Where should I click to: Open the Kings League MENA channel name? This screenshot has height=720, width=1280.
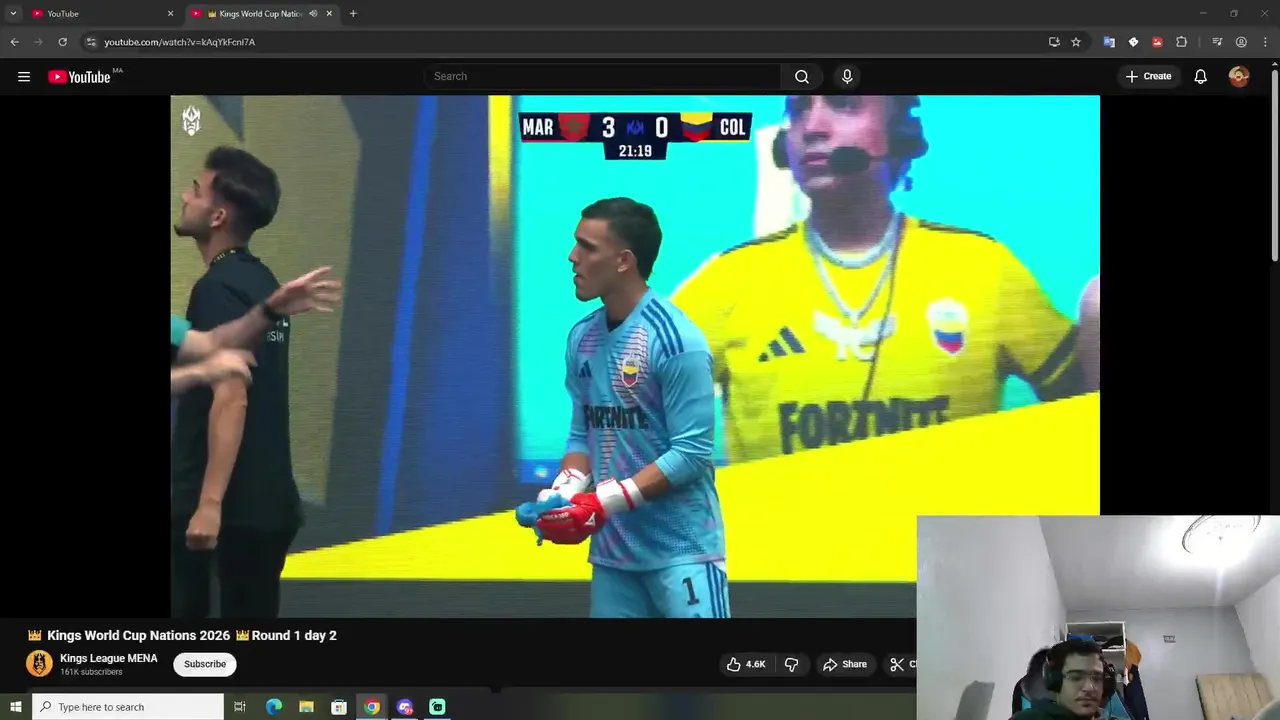pos(109,658)
